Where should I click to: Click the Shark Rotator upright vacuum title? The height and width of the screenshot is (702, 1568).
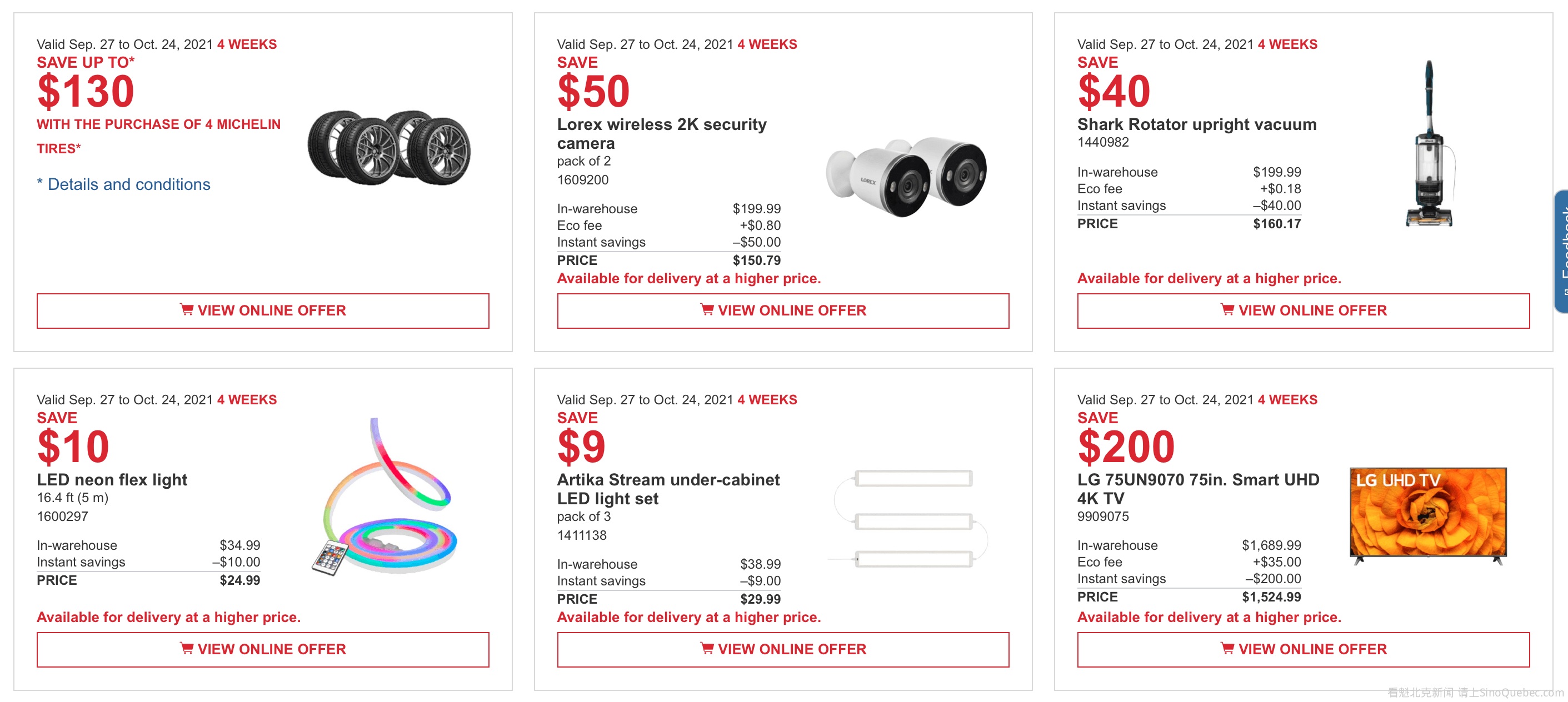tap(1197, 125)
